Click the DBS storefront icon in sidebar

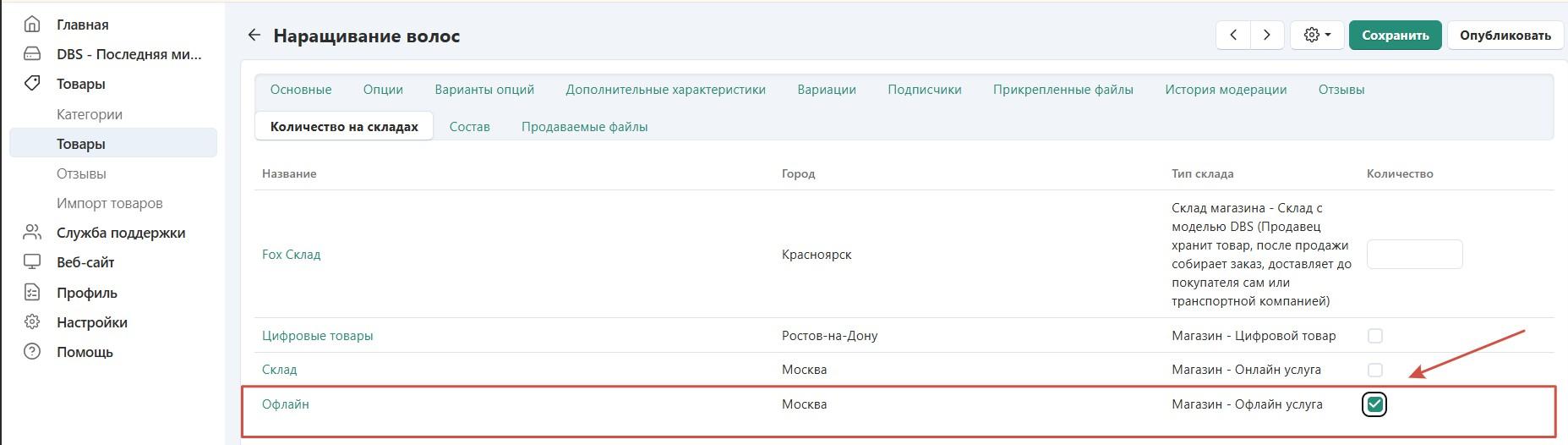[32, 54]
